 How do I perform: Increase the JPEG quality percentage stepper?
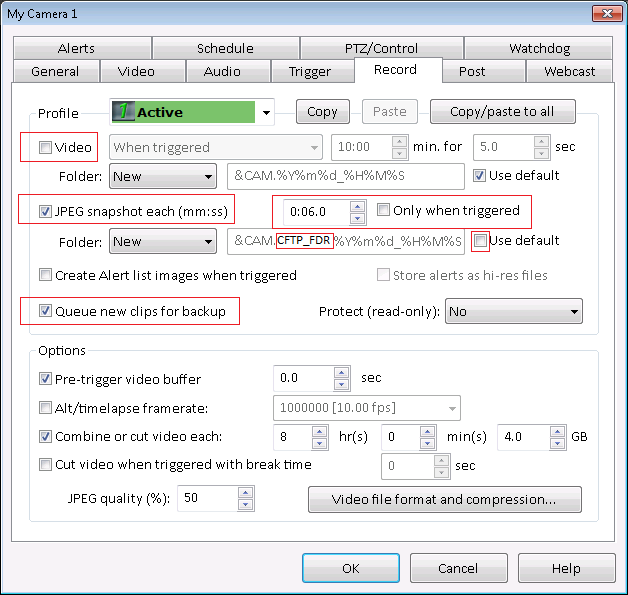click(246, 494)
